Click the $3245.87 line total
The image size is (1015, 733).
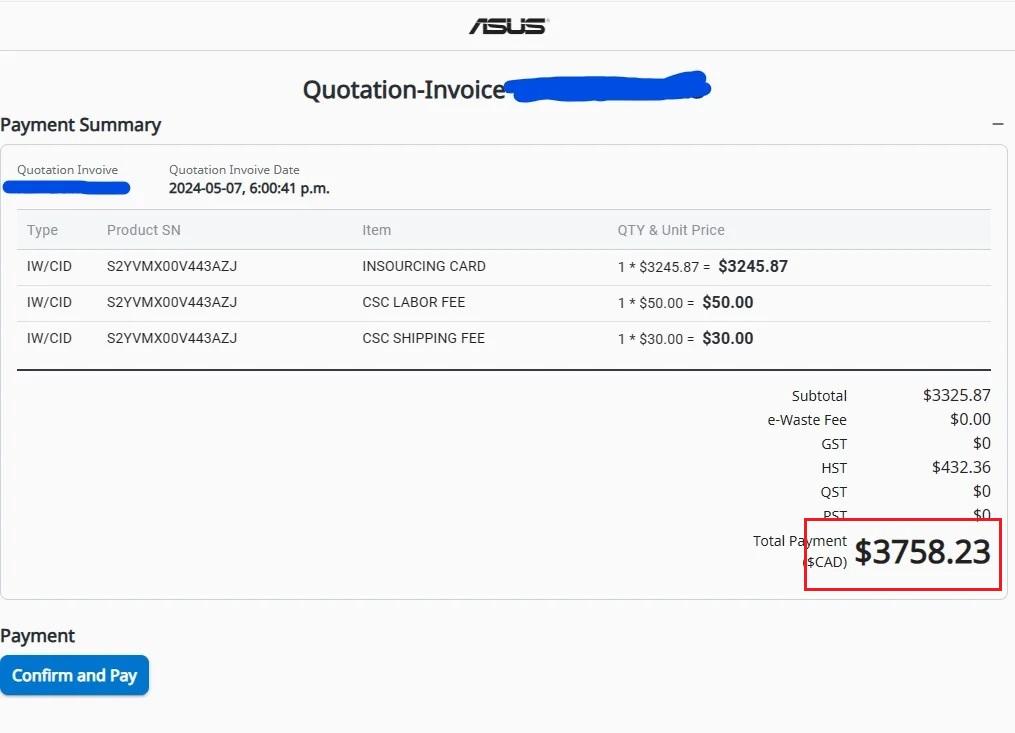(x=753, y=267)
